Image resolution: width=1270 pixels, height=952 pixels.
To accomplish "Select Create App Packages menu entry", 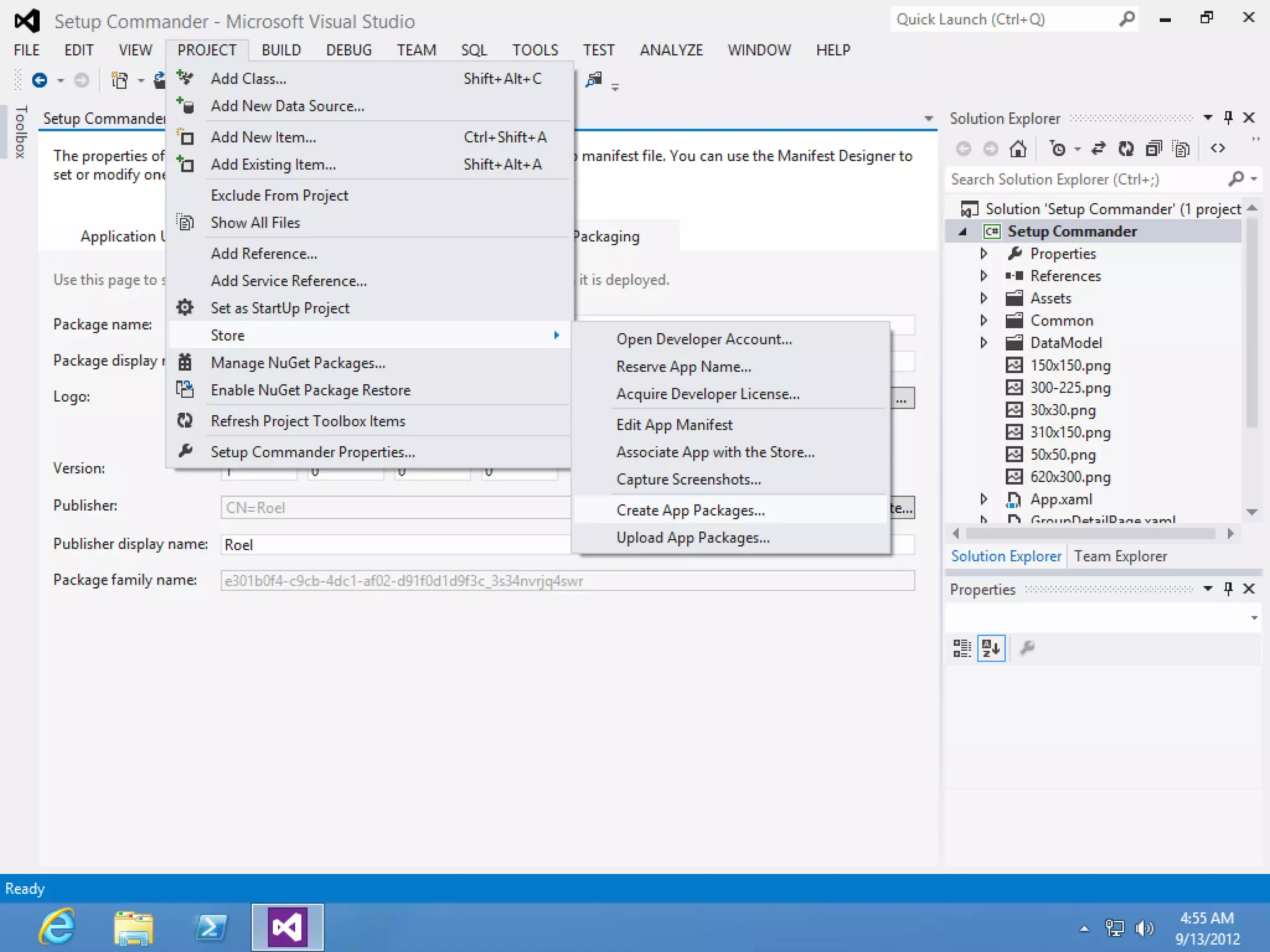I will 690,510.
